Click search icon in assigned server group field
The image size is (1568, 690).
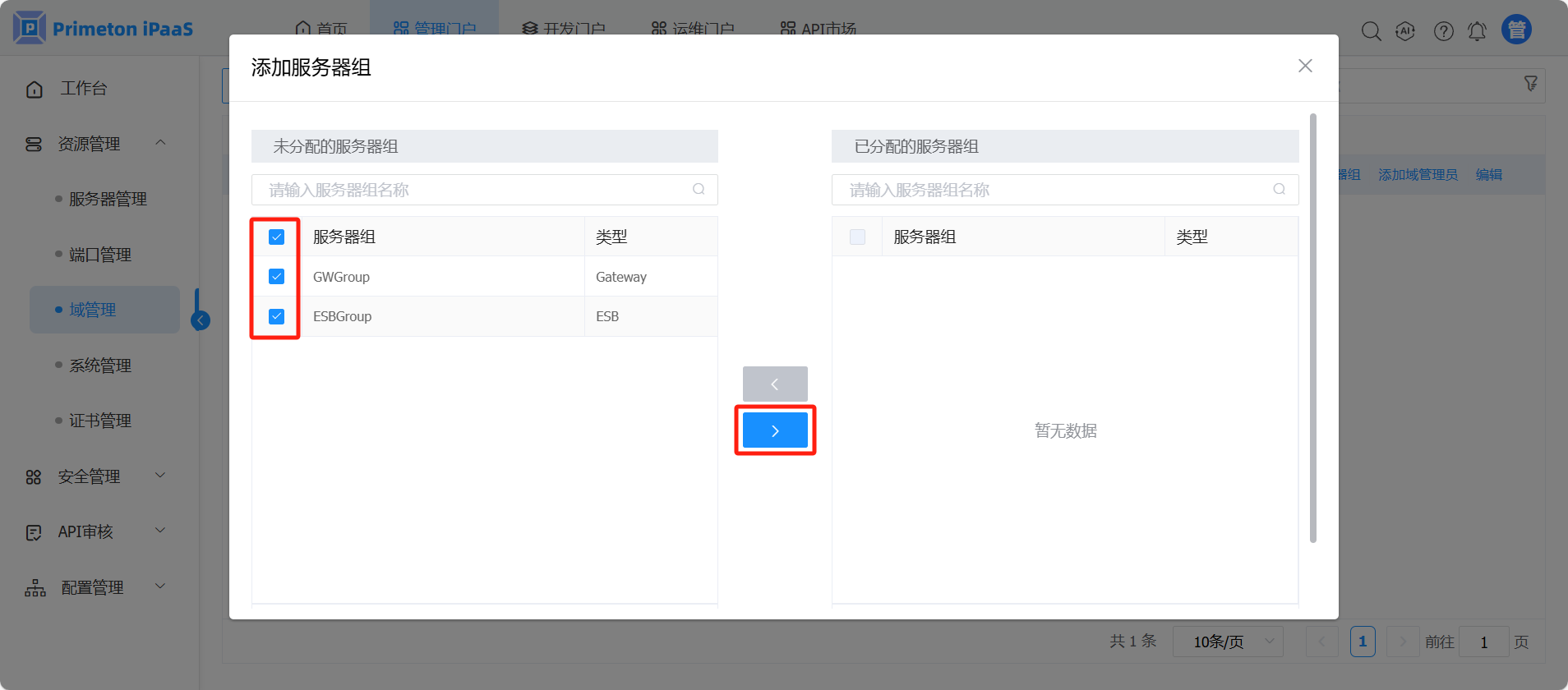point(1279,189)
